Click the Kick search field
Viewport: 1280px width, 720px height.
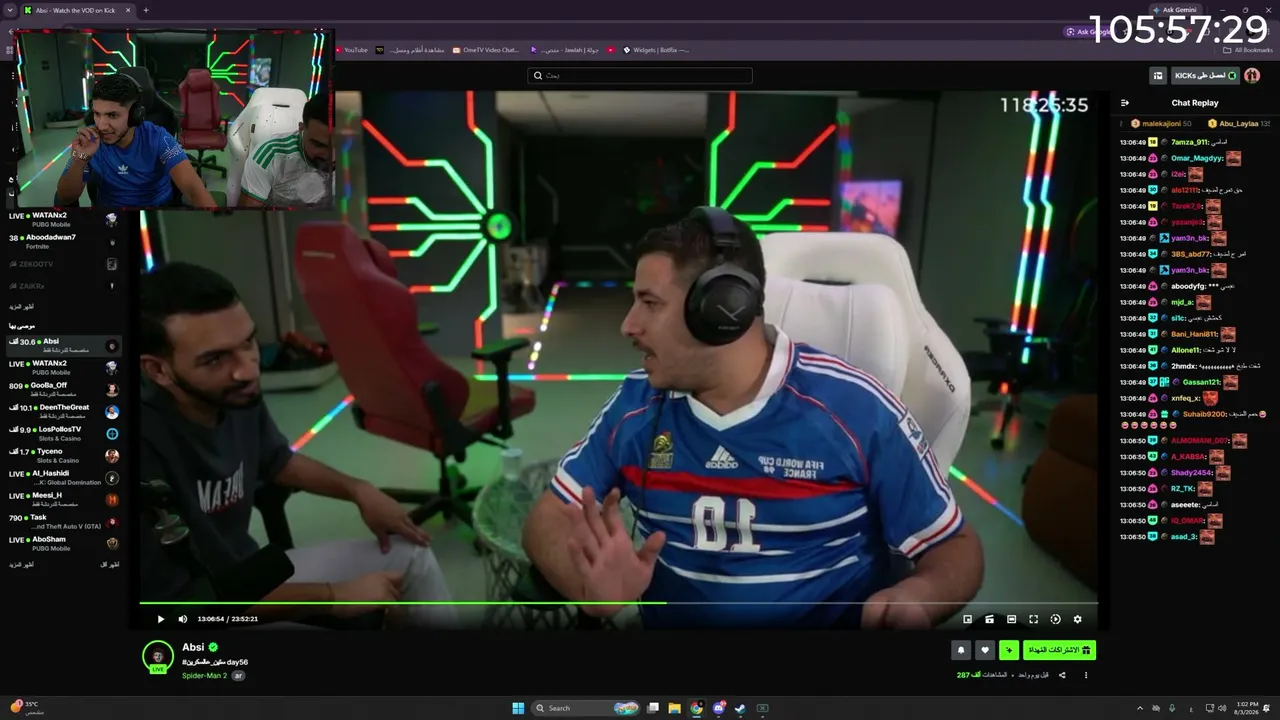click(x=640, y=75)
